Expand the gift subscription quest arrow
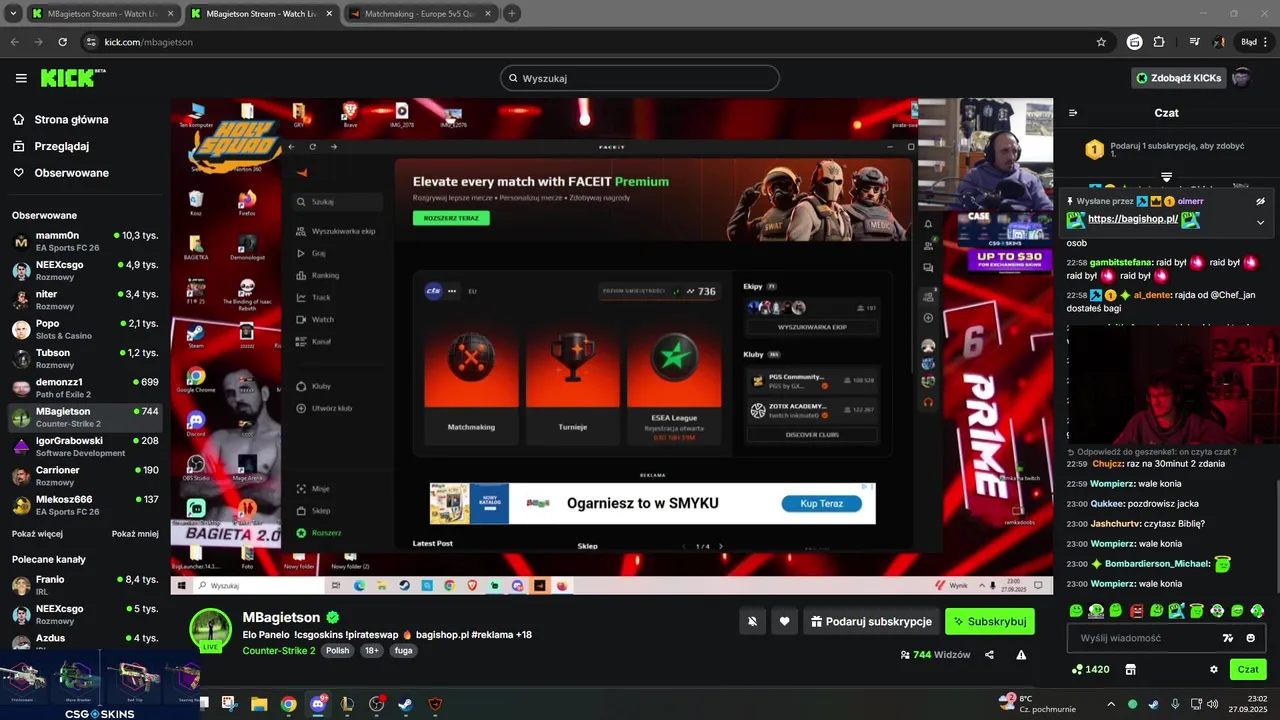 pos(1166,177)
